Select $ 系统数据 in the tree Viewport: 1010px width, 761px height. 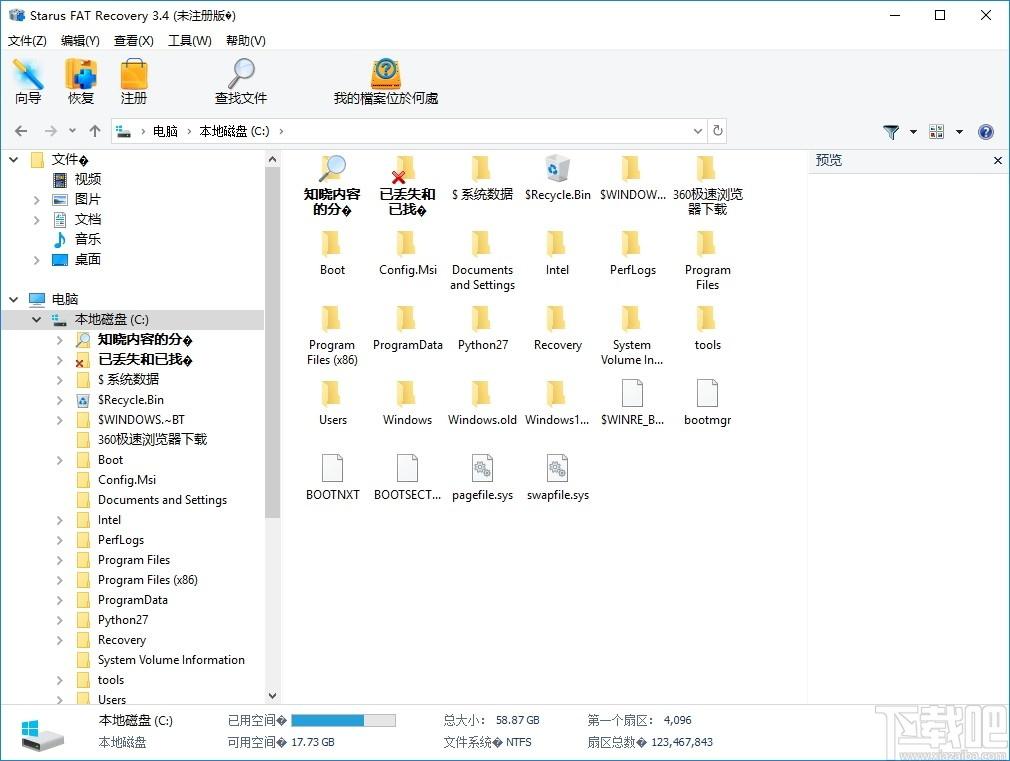click(128, 380)
